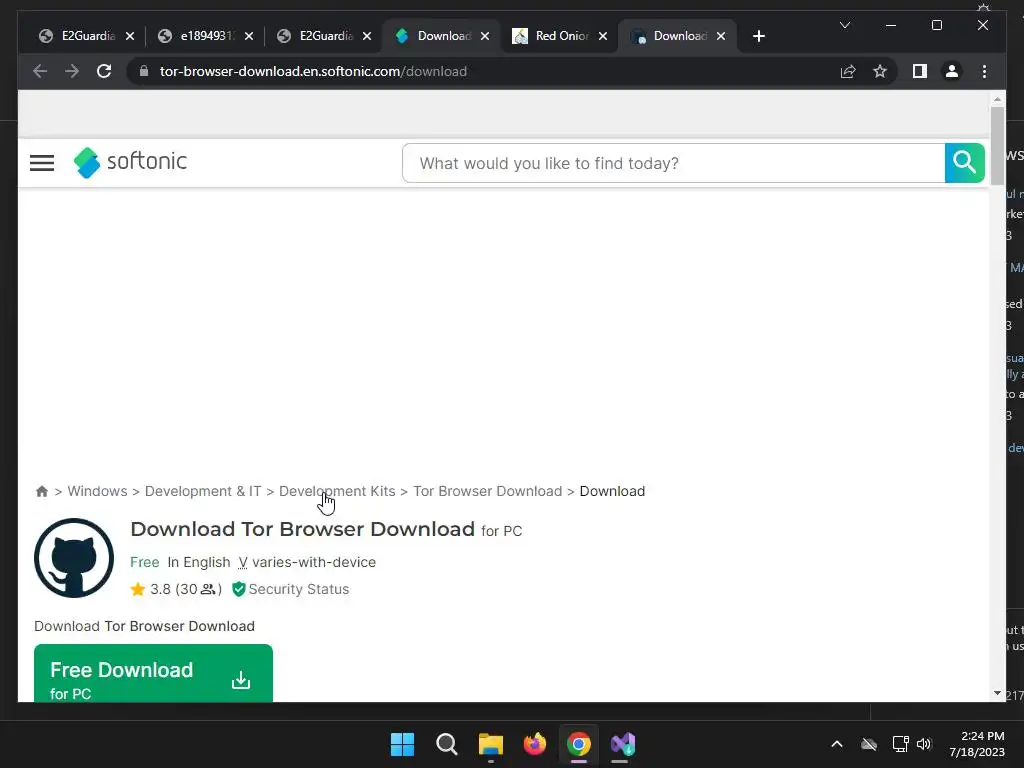The width and height of the screenshot is (1024, 768).
Task: Click the Security Status shield link
Action: (291, 589)
